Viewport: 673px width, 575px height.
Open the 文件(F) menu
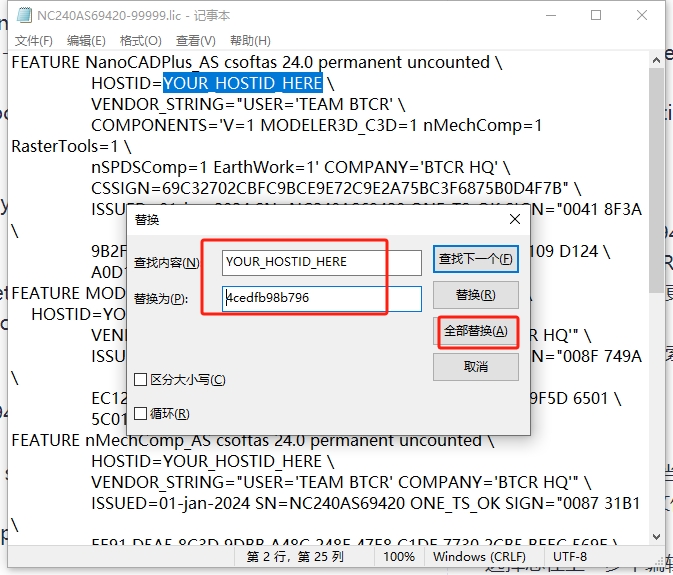[33, 41]
